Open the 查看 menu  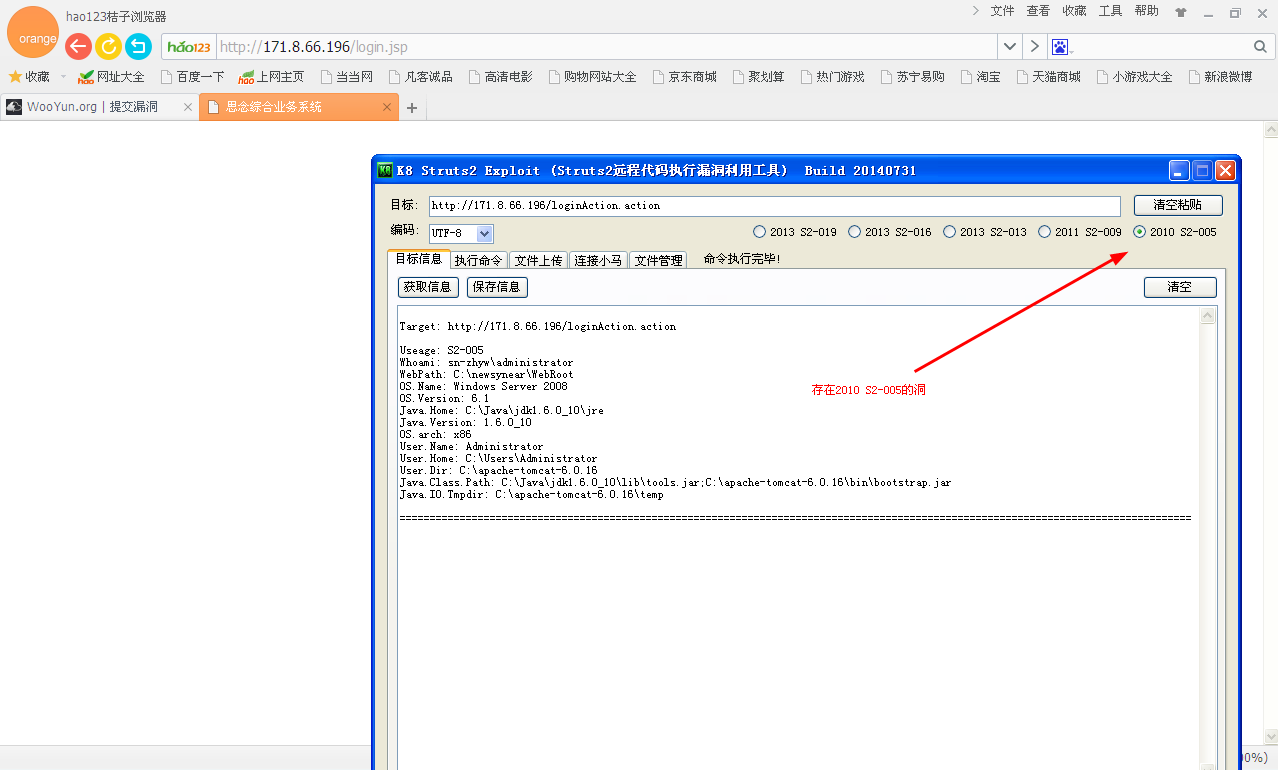click(1038, 11)
